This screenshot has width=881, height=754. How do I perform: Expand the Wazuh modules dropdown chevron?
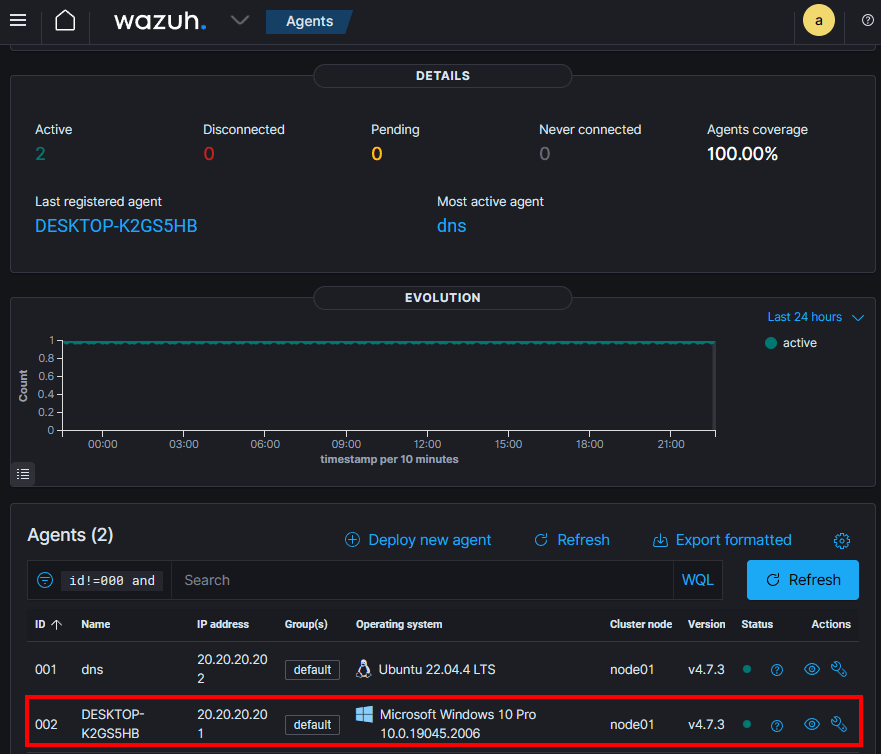pyautogui.click(x=240, y=21)
